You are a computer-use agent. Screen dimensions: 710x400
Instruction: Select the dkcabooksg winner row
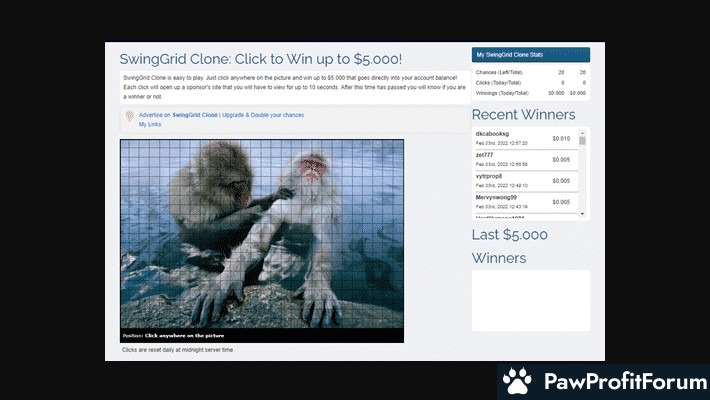point(525,138)
